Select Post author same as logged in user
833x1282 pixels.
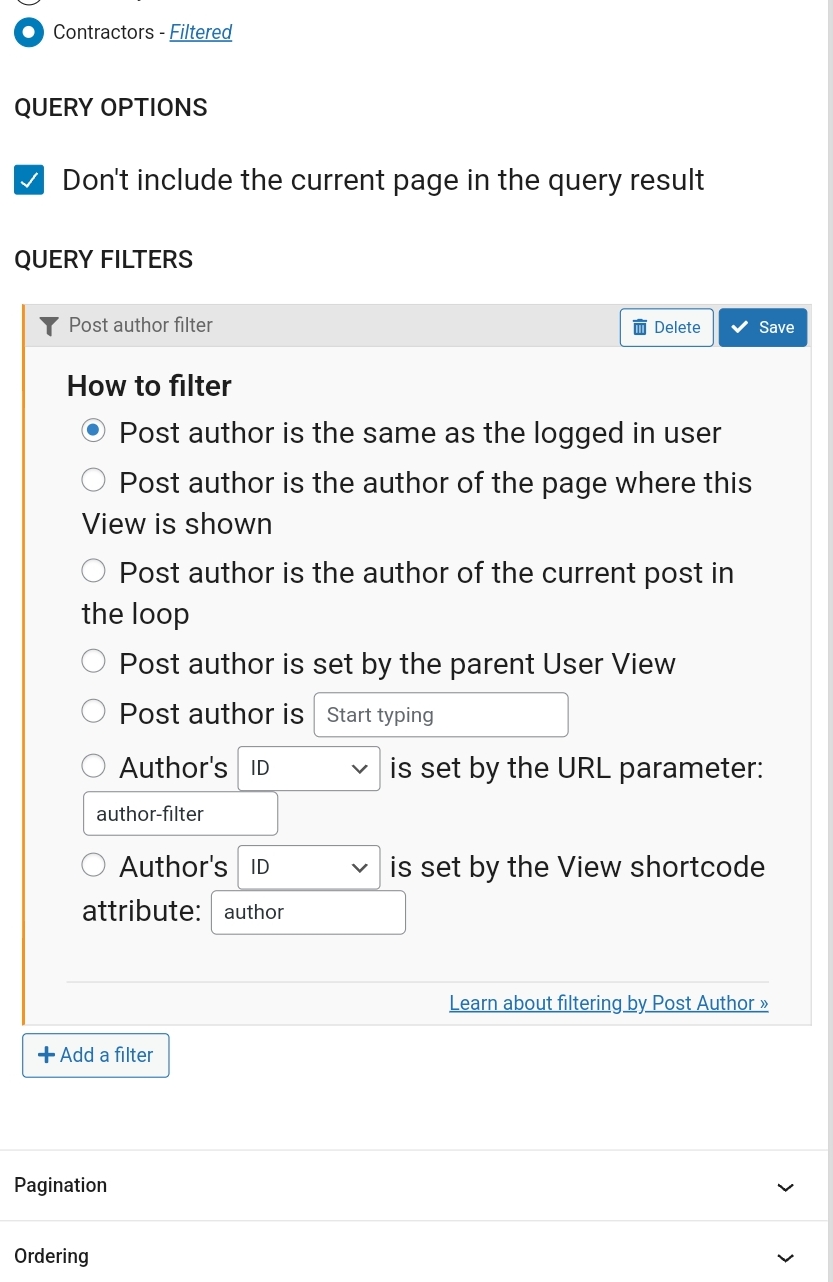pos(93,432)
